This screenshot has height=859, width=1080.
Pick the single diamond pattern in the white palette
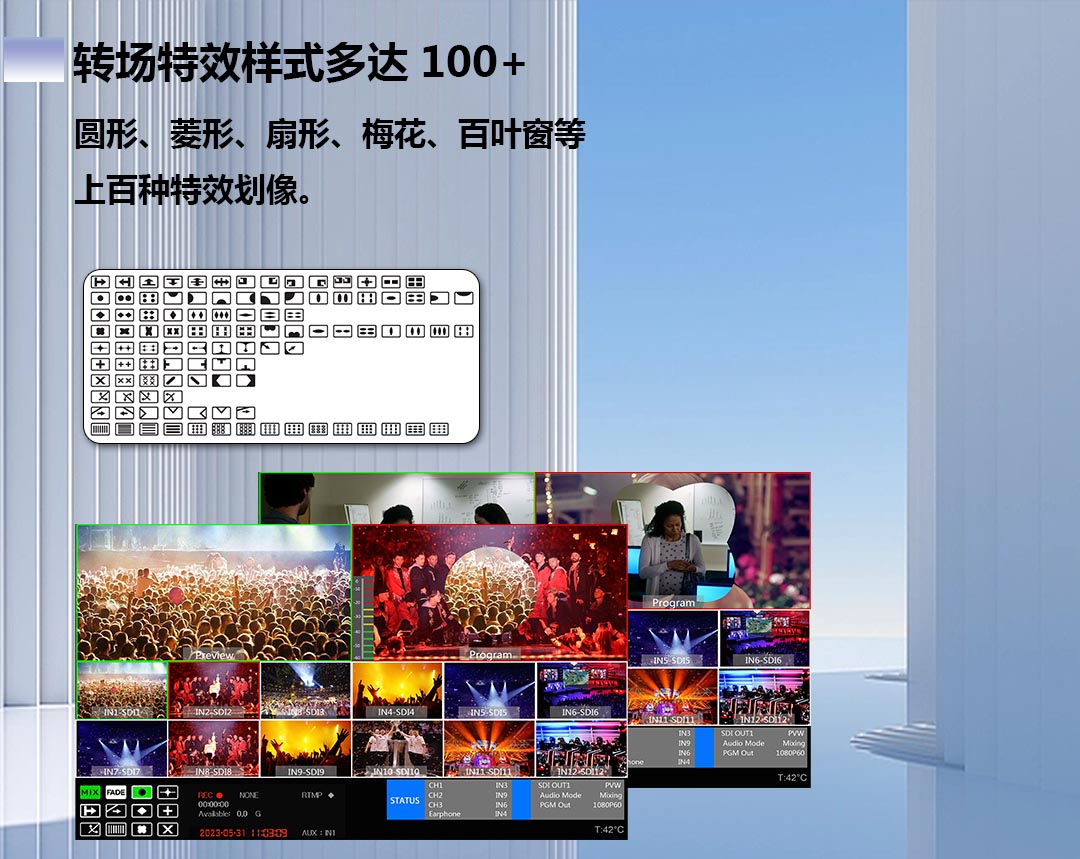click(x=100, y=315)
